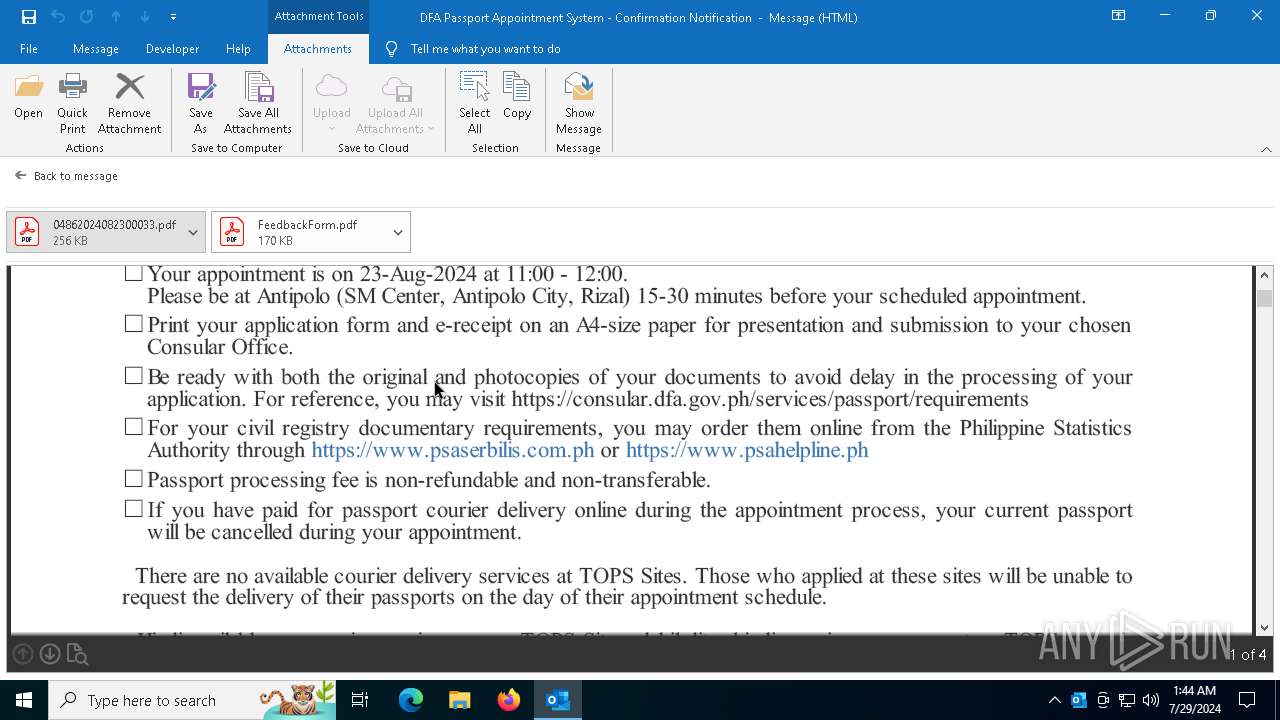
Task: Check the Print your application form box
Action: 133,324
